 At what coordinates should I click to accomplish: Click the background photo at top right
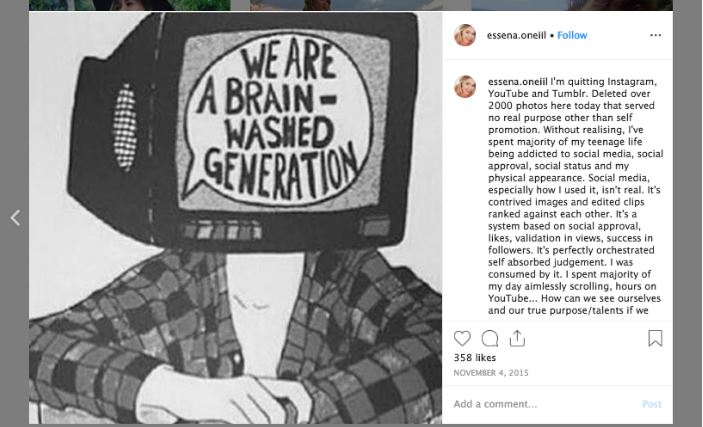tap(572, 5)
